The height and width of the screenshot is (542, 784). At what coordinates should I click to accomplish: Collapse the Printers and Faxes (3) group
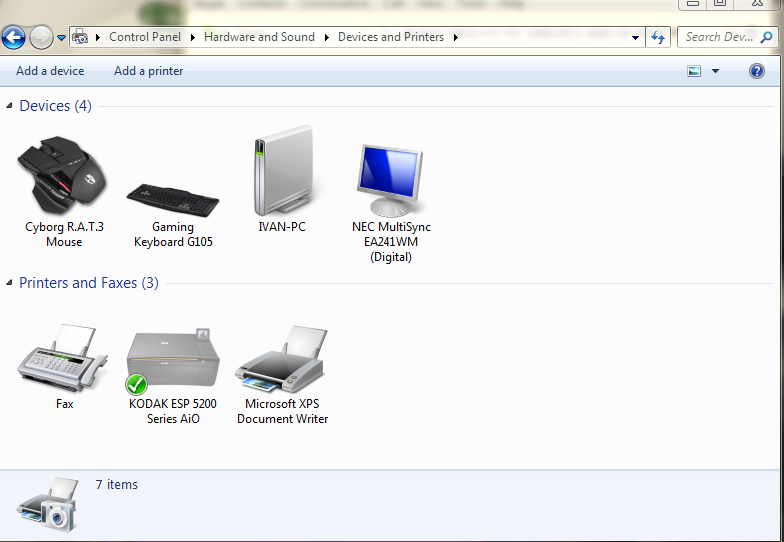pos(9,282)
